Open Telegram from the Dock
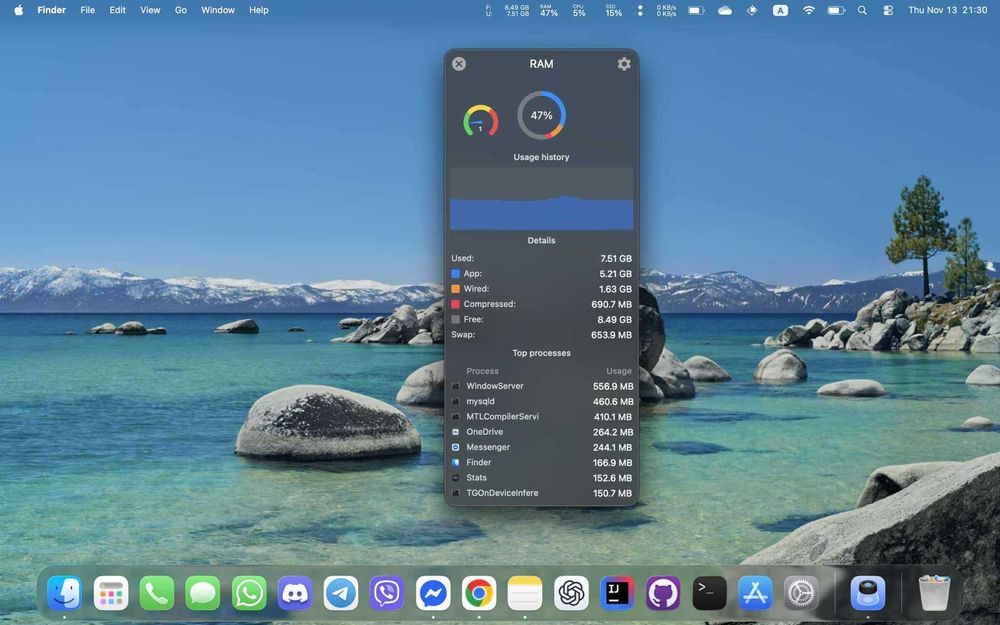The width and height of the screenshot is (1000, 625). (x=341, y=593)
